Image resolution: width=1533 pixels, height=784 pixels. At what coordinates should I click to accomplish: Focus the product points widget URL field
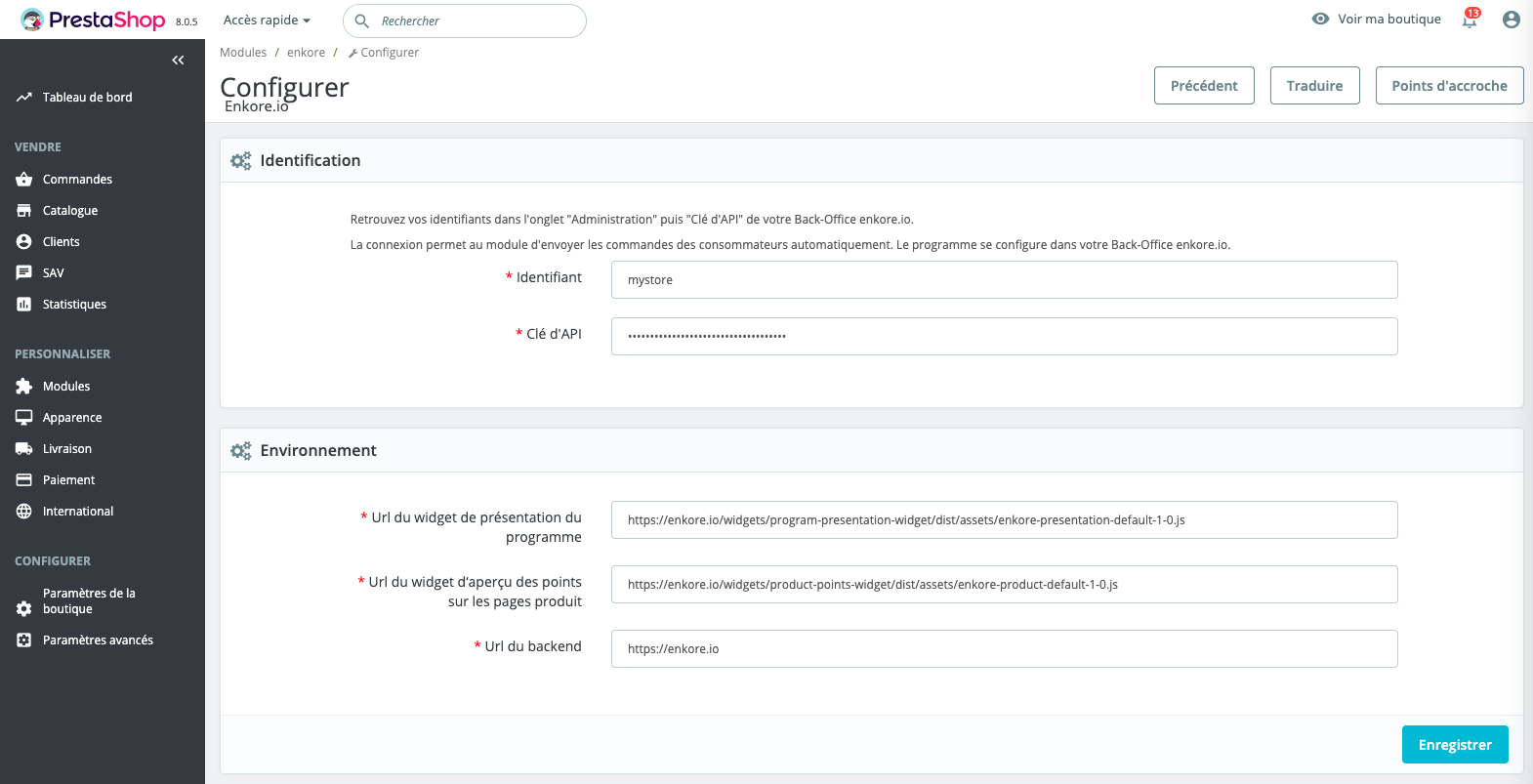[x=1004, y=585]
